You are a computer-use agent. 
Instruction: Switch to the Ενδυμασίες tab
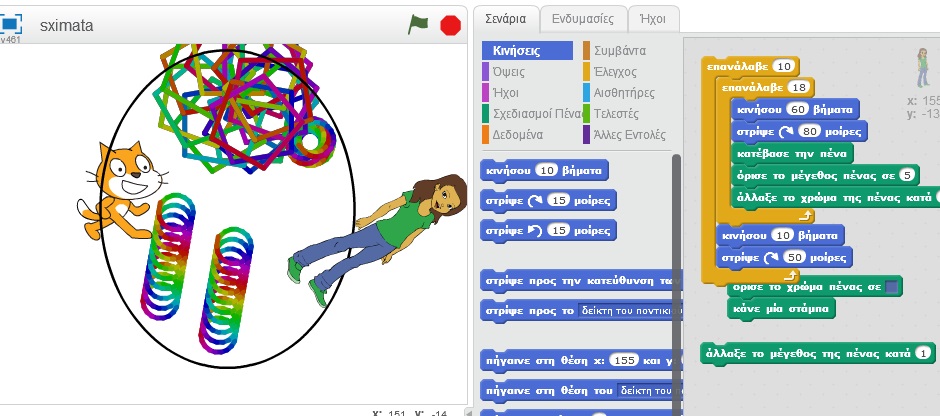point(583,18)
